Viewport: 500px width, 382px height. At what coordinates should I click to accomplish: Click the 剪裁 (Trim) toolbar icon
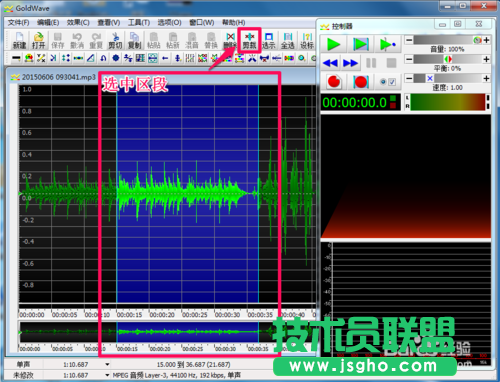[x=249, y=41]
